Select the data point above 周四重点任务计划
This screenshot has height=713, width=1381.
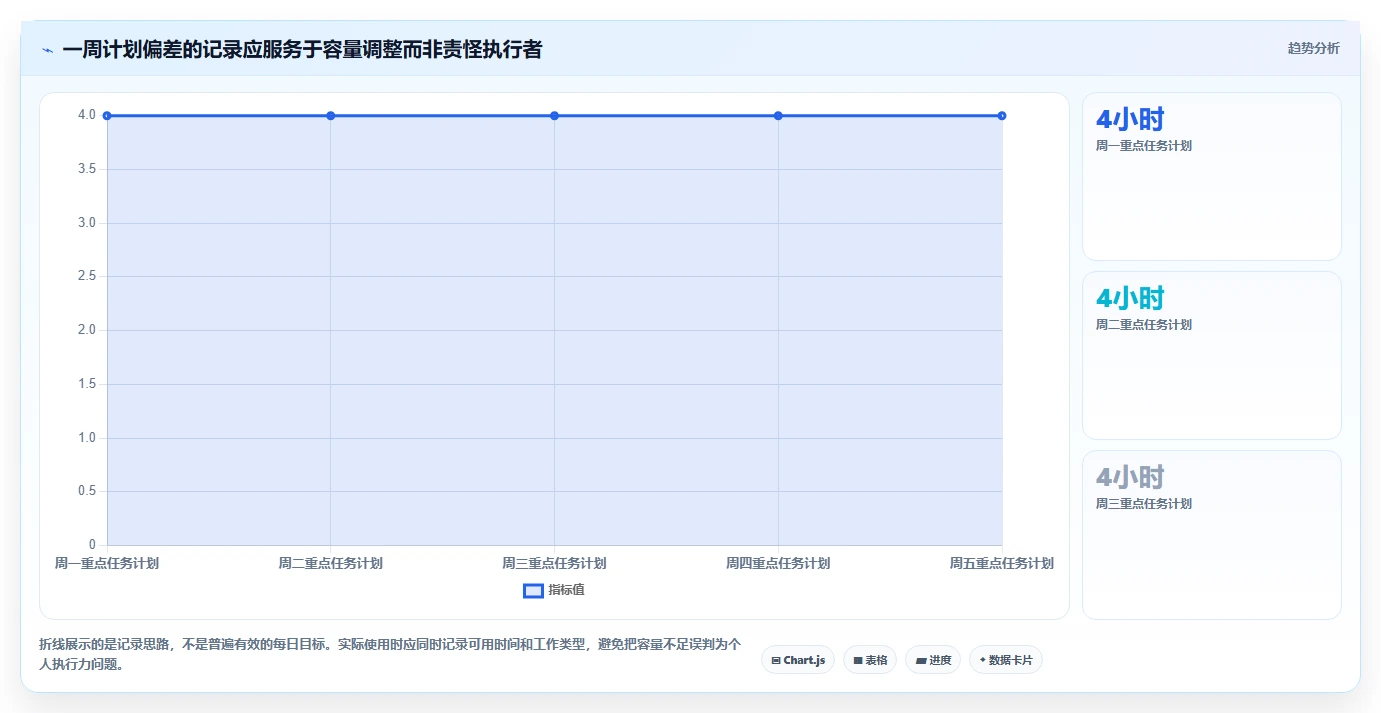point(778,116)
